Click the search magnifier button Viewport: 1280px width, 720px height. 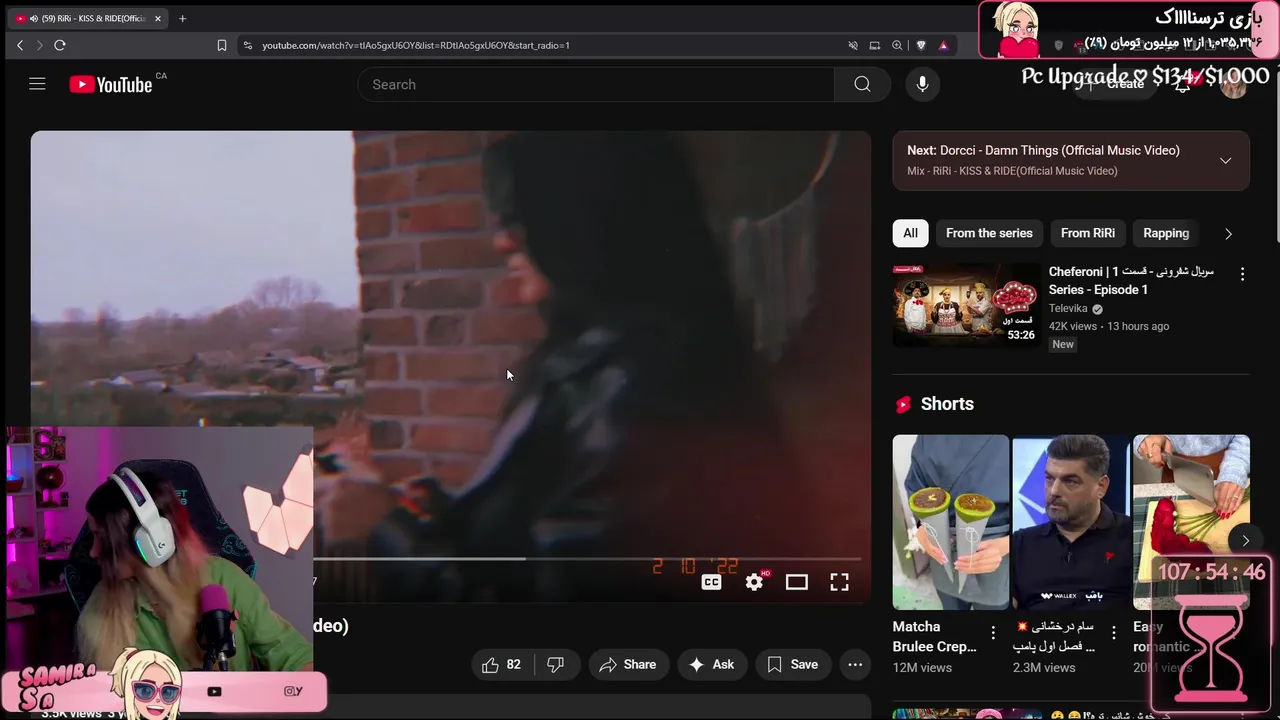tap(862, 84)
